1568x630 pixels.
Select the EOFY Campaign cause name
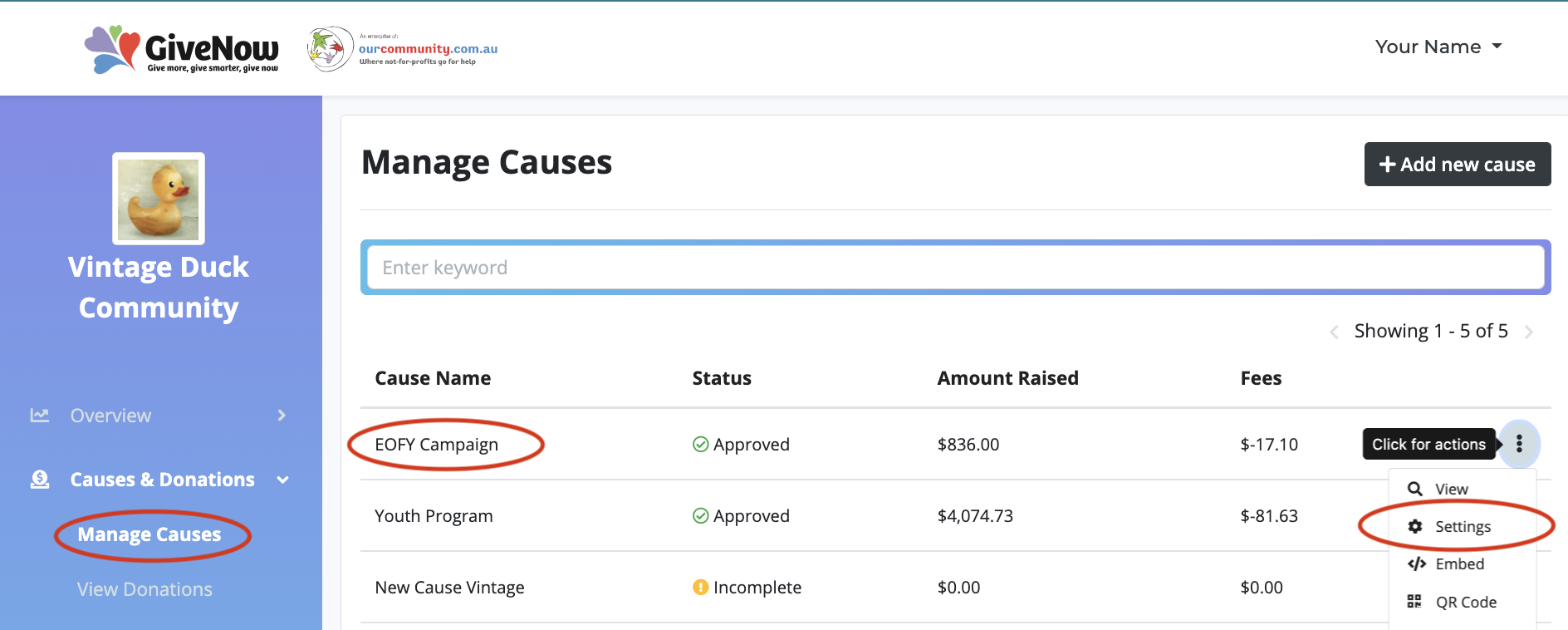pos(436,445)
